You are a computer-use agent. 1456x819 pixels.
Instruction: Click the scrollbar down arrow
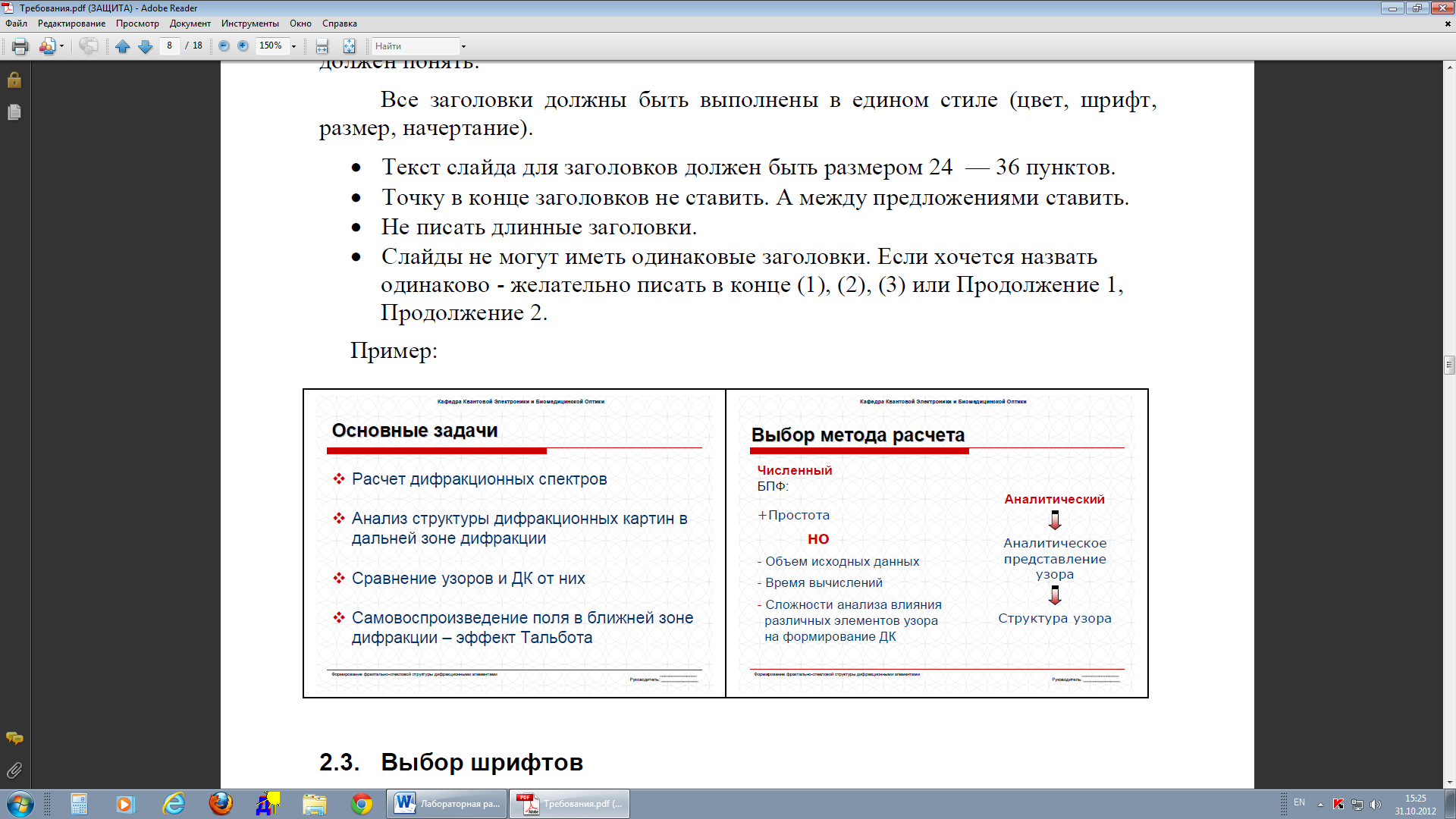point(1449,783)
